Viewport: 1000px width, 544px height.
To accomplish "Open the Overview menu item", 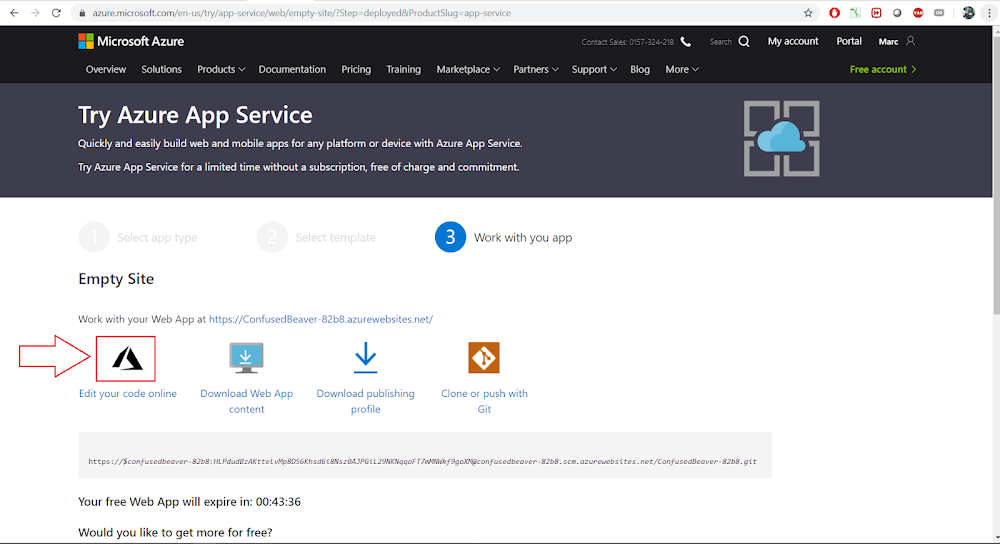I will pyautogui.click(x=106, y=70).
